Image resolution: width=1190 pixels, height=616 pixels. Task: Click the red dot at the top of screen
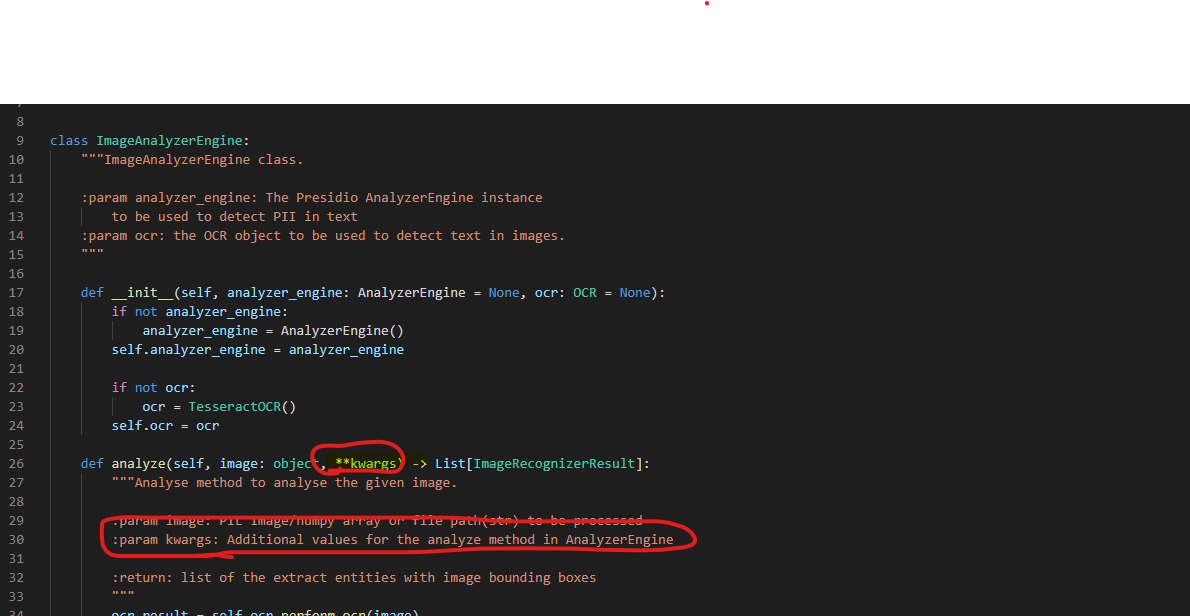tap(706, 4)
